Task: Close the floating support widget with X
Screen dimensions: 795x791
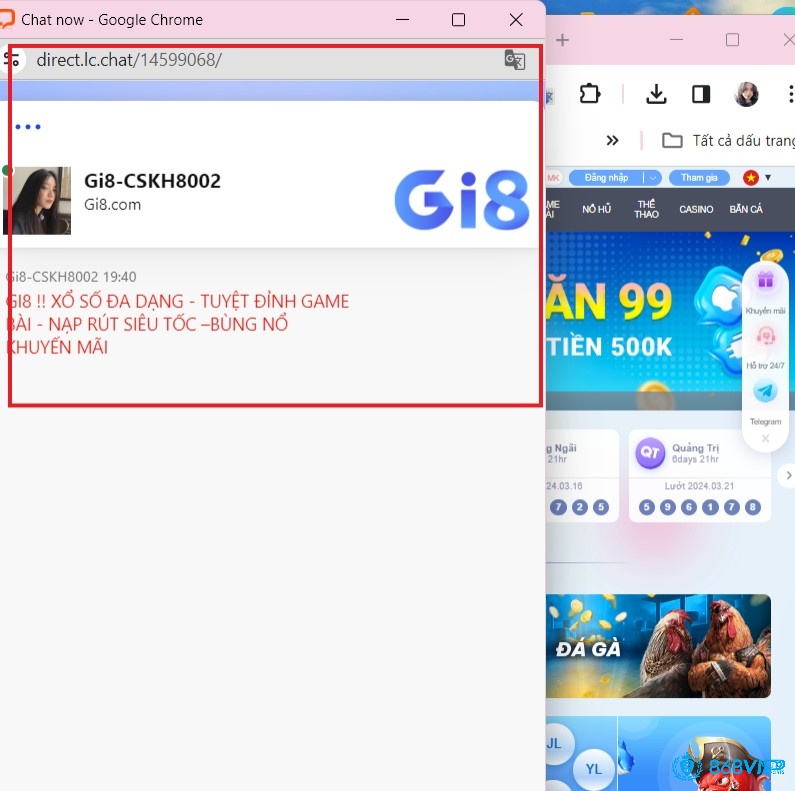Action: point(765,439)
